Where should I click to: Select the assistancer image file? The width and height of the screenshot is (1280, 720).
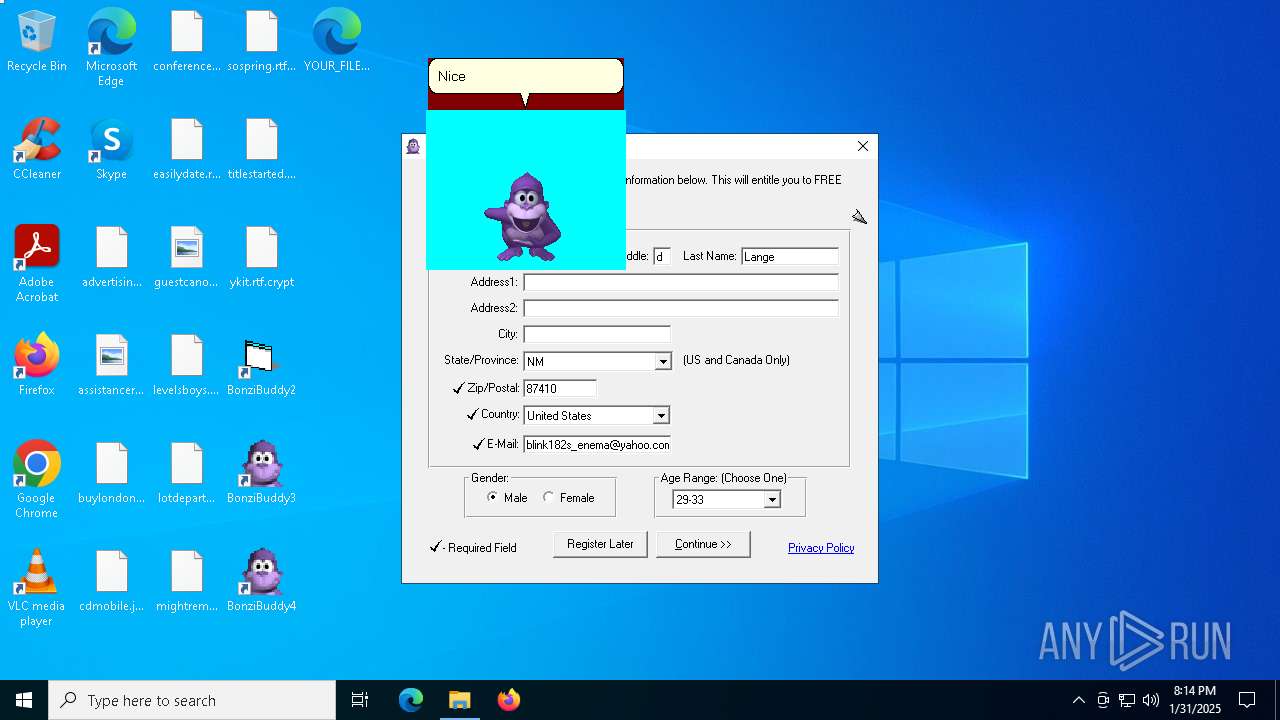112,366
